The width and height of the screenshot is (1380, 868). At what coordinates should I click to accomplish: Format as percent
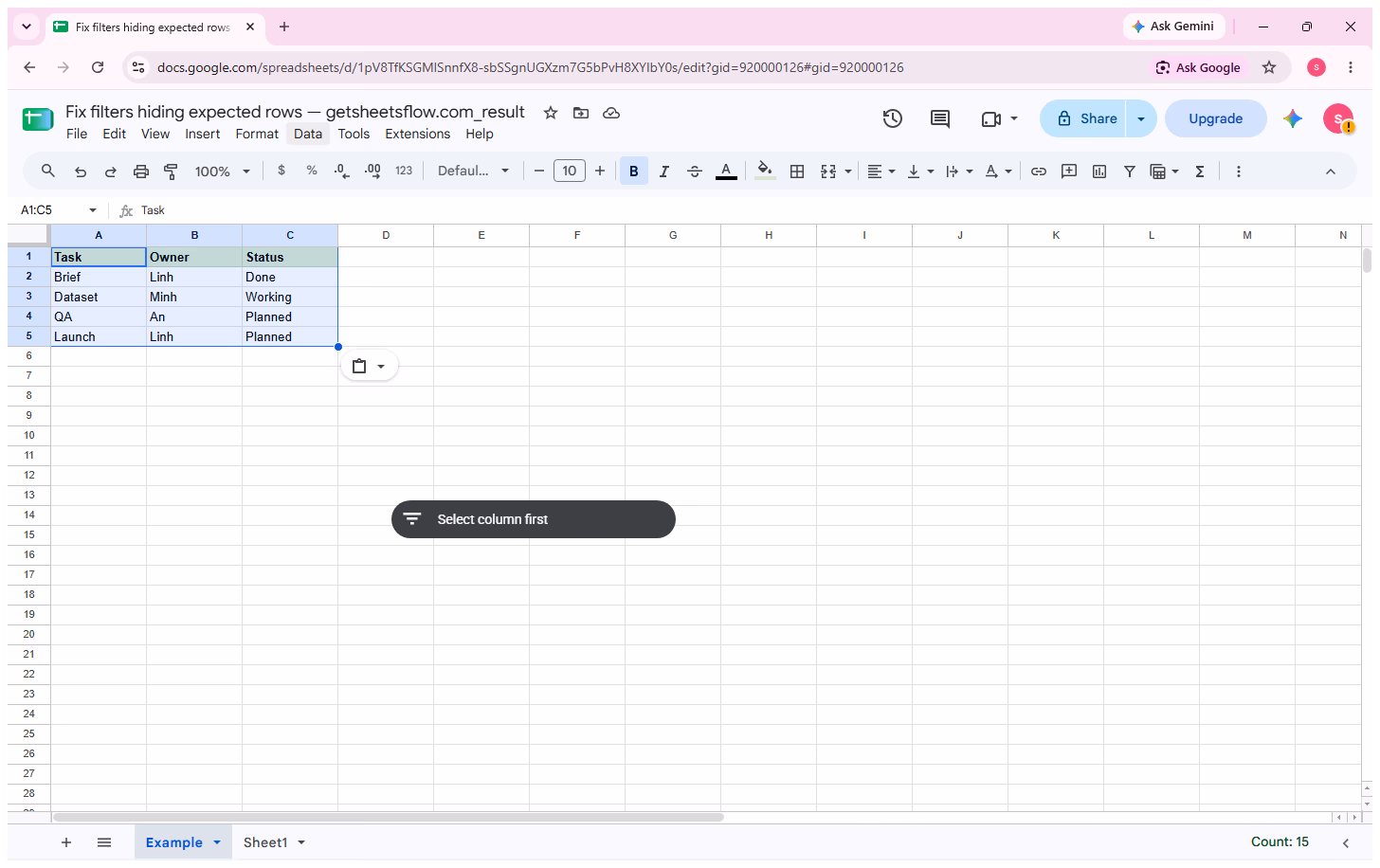click(312, 171)
